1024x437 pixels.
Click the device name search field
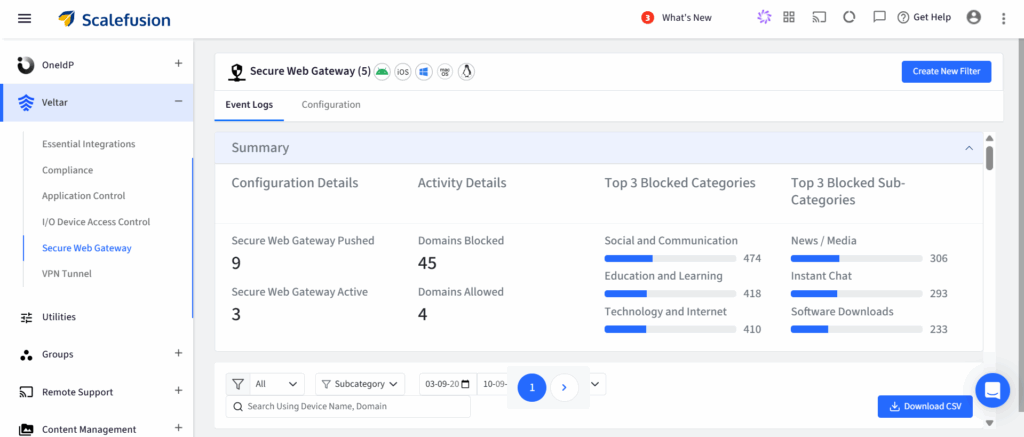[350, 406]
